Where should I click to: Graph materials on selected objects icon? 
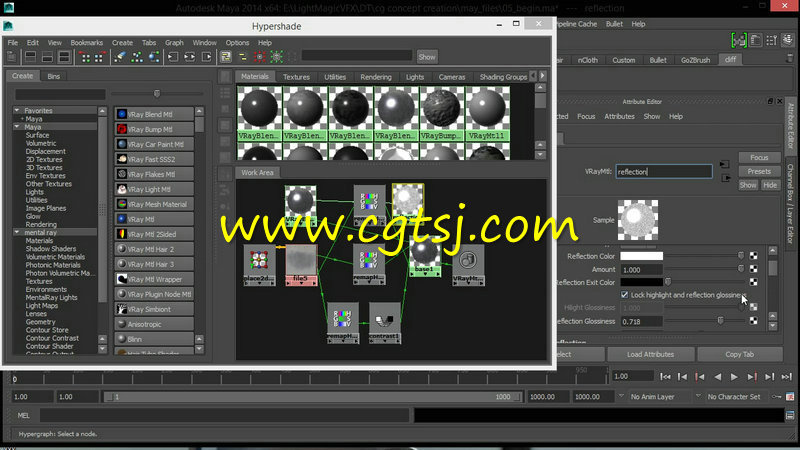(154, 57)
